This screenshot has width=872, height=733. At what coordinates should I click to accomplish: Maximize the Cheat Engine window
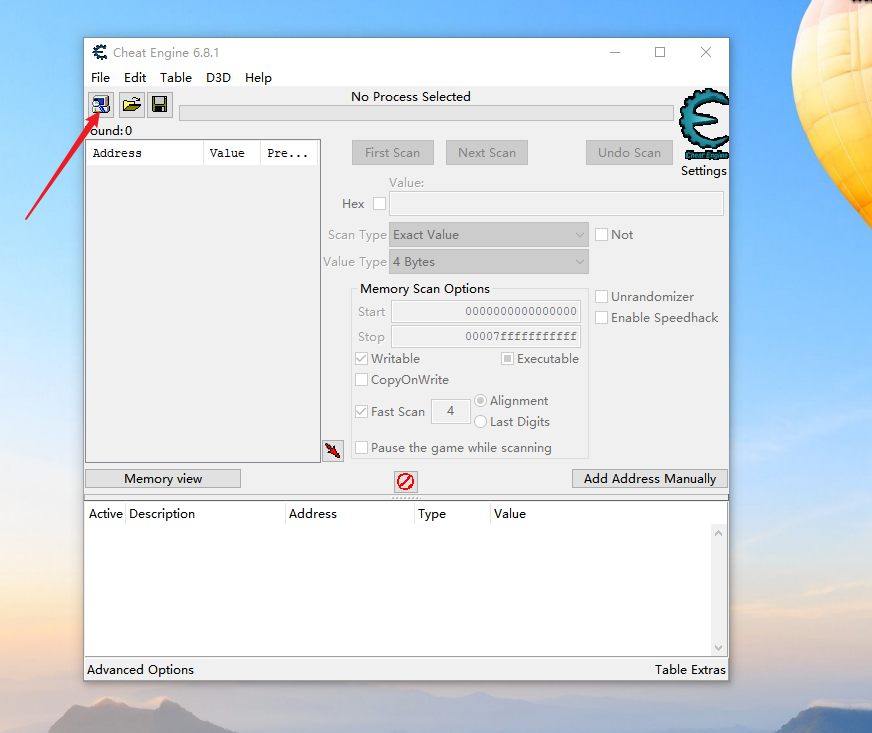point(660,52)
